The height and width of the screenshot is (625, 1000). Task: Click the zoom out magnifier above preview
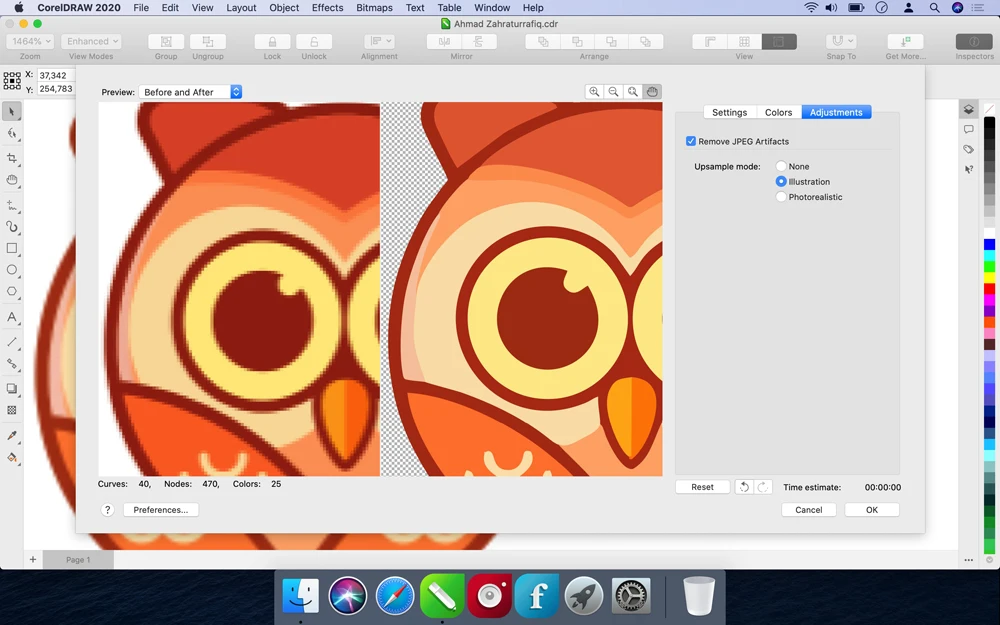614,92
